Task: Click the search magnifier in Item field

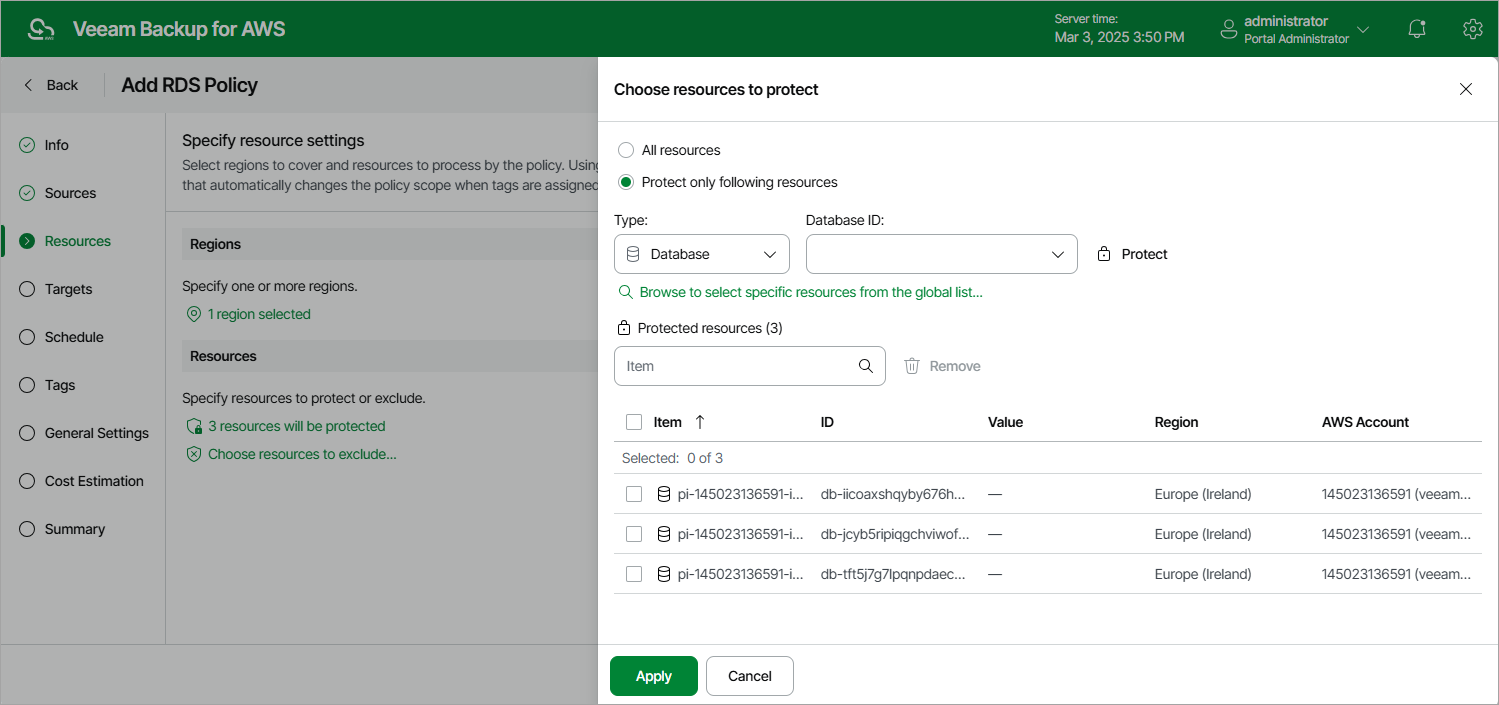Action: point(866,366)
